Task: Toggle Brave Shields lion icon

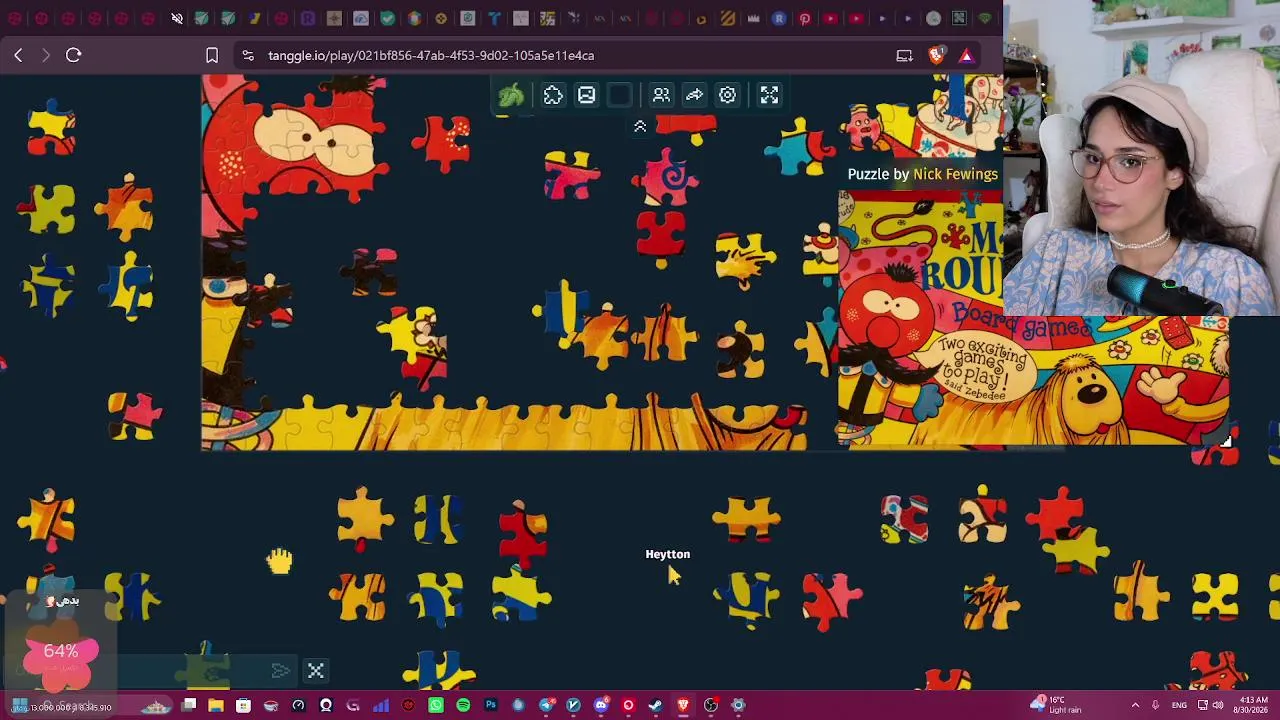Action: tap(937, 55)
